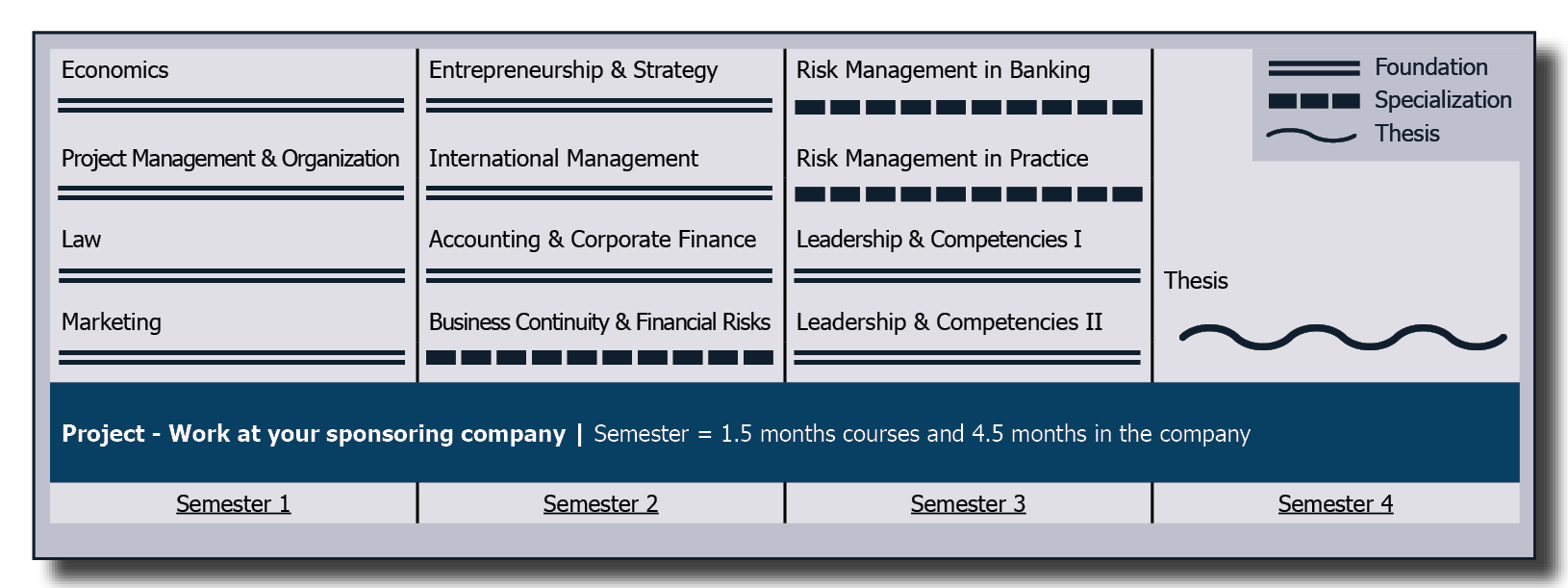Click Business Continuity & Financial Risks
Screen dimensions: 1568x588
(599, 322)
